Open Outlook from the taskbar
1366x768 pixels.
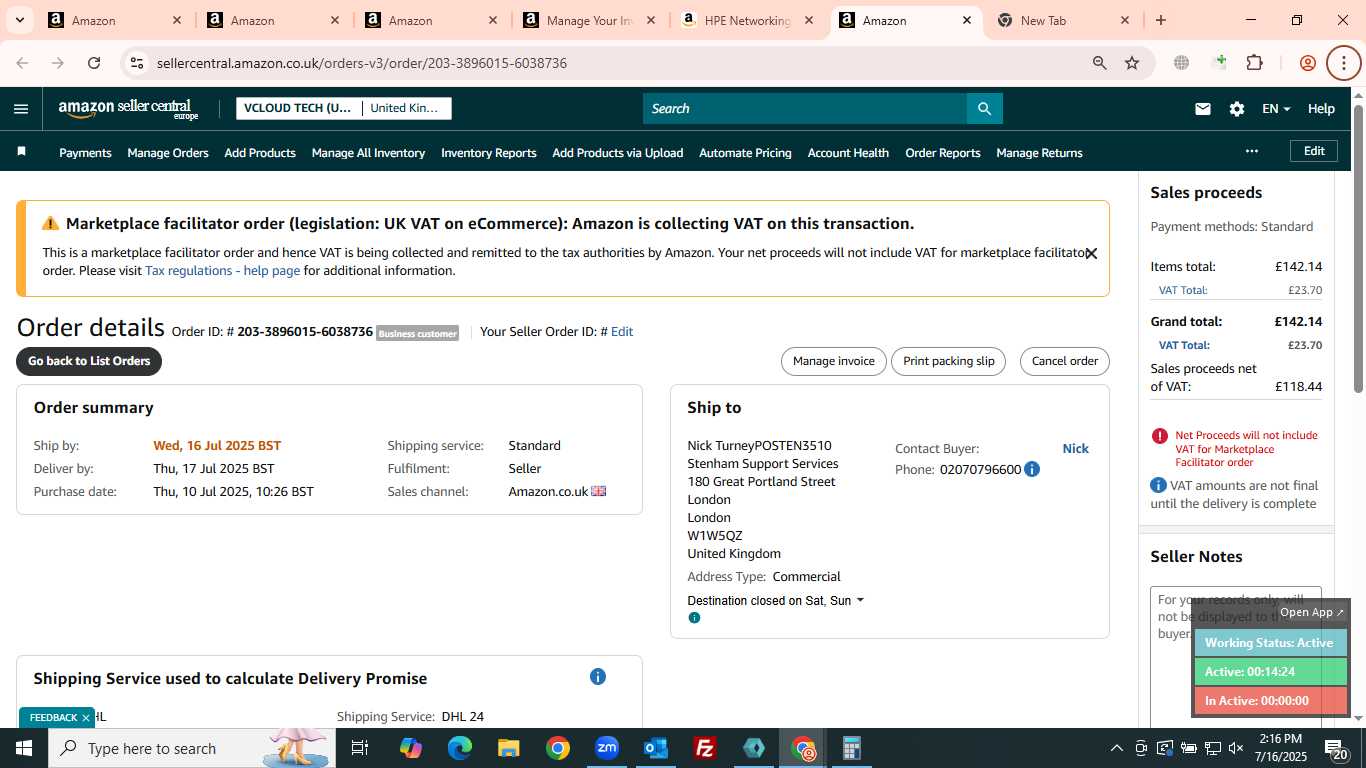pyautogui.click(x=656, y=748)
